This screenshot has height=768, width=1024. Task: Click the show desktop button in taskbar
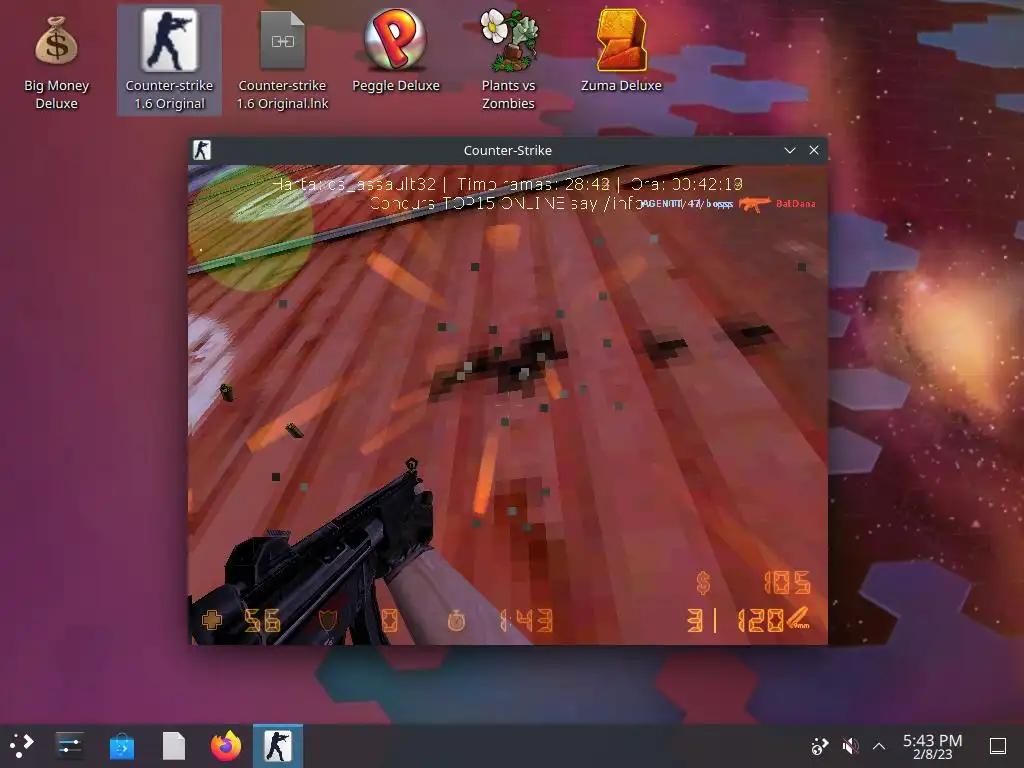[x=997, y=746]
